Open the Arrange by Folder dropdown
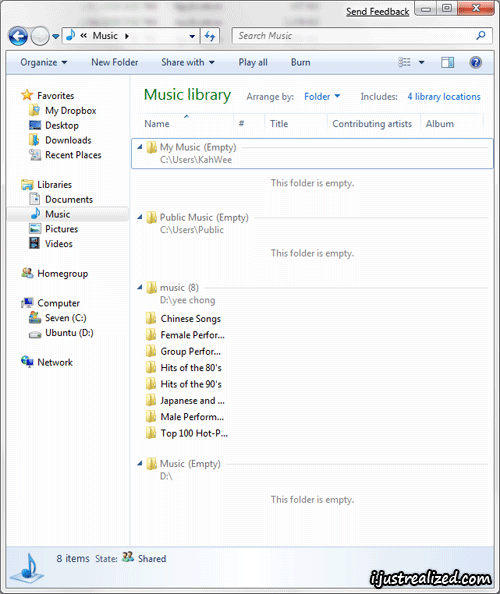 (x=322, y=97)
